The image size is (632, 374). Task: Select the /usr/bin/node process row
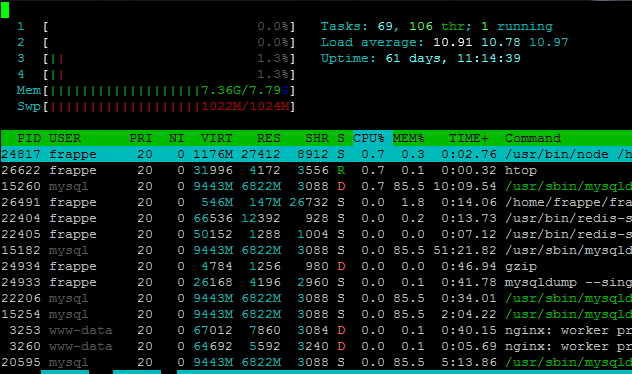(316, 154)
